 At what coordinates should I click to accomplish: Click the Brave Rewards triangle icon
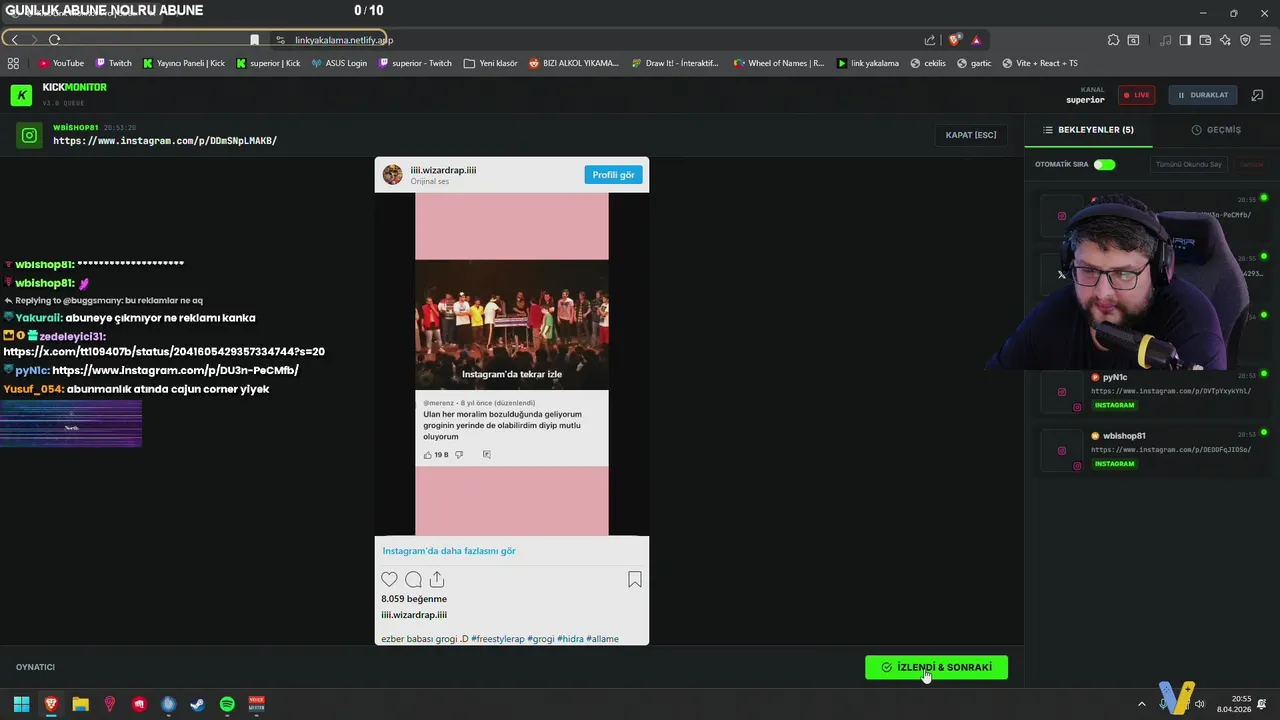tap(976, 40)
